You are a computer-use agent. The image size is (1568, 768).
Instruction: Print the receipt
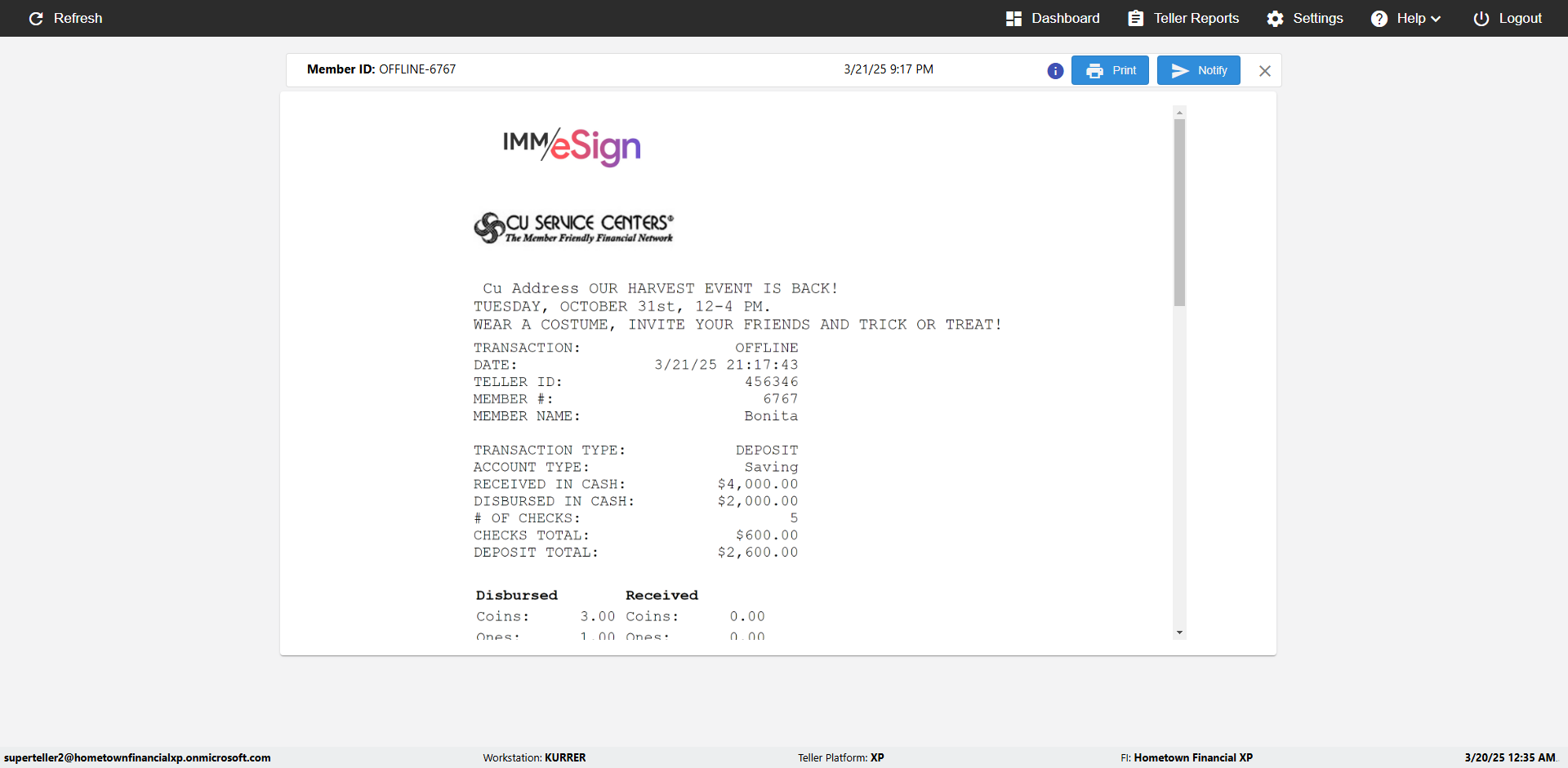(1110, 70)
